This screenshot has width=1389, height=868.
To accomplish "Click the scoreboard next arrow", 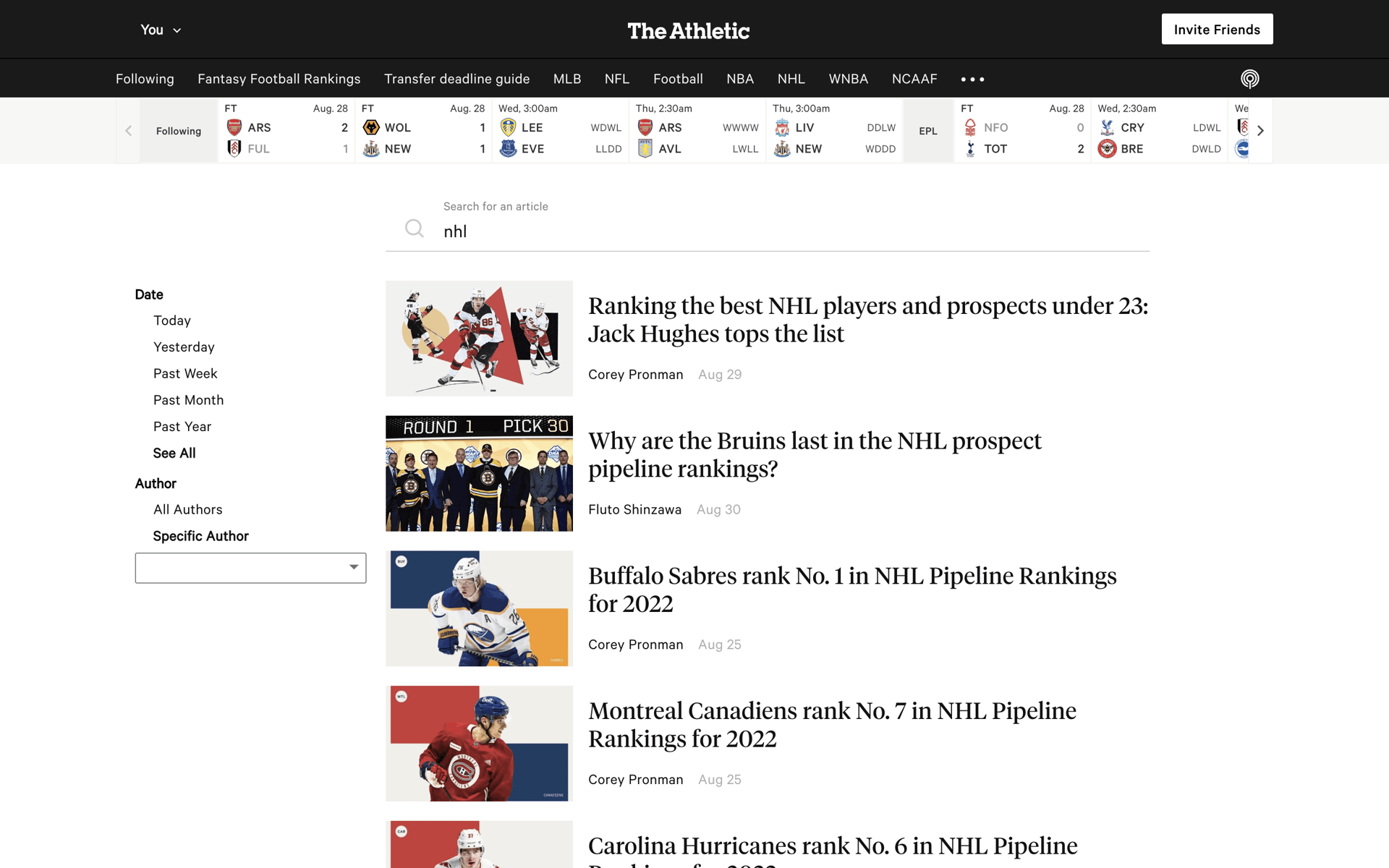I will click(1260, 131).
